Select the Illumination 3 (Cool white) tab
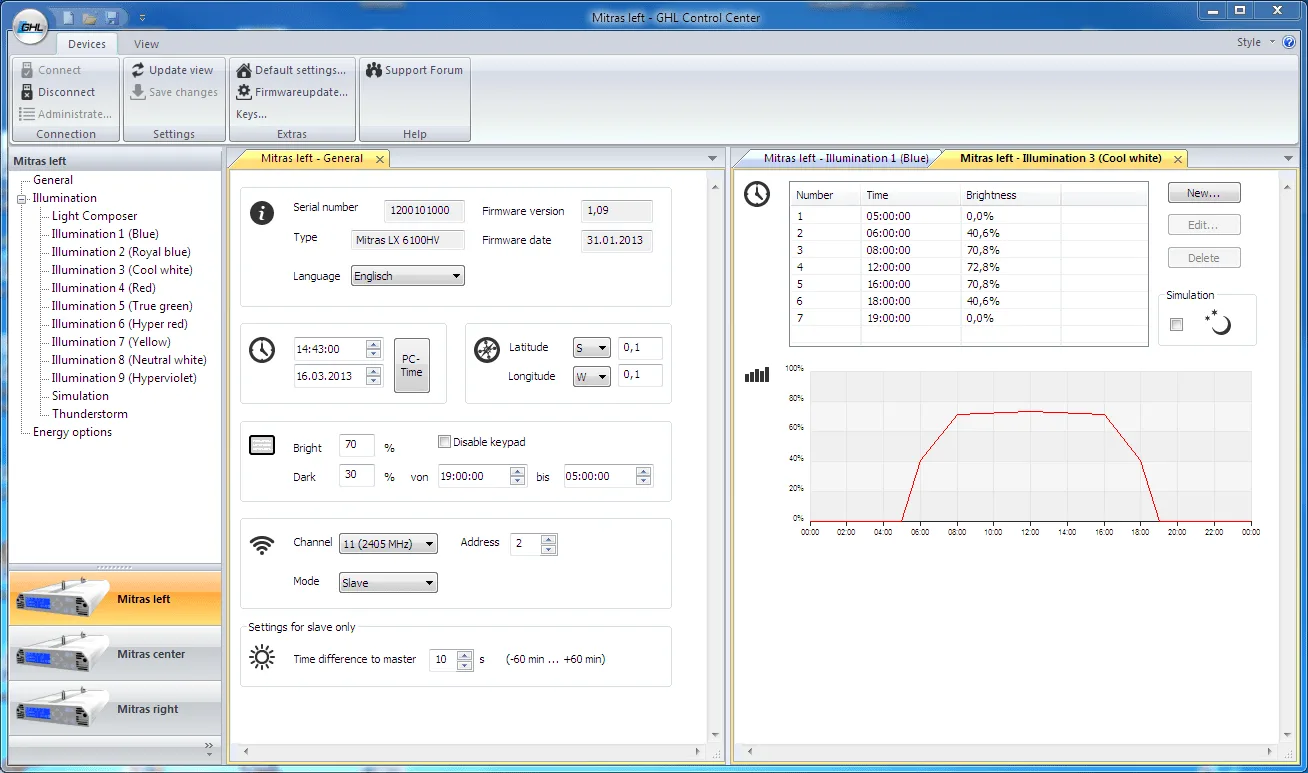 tap(1060, 158)
